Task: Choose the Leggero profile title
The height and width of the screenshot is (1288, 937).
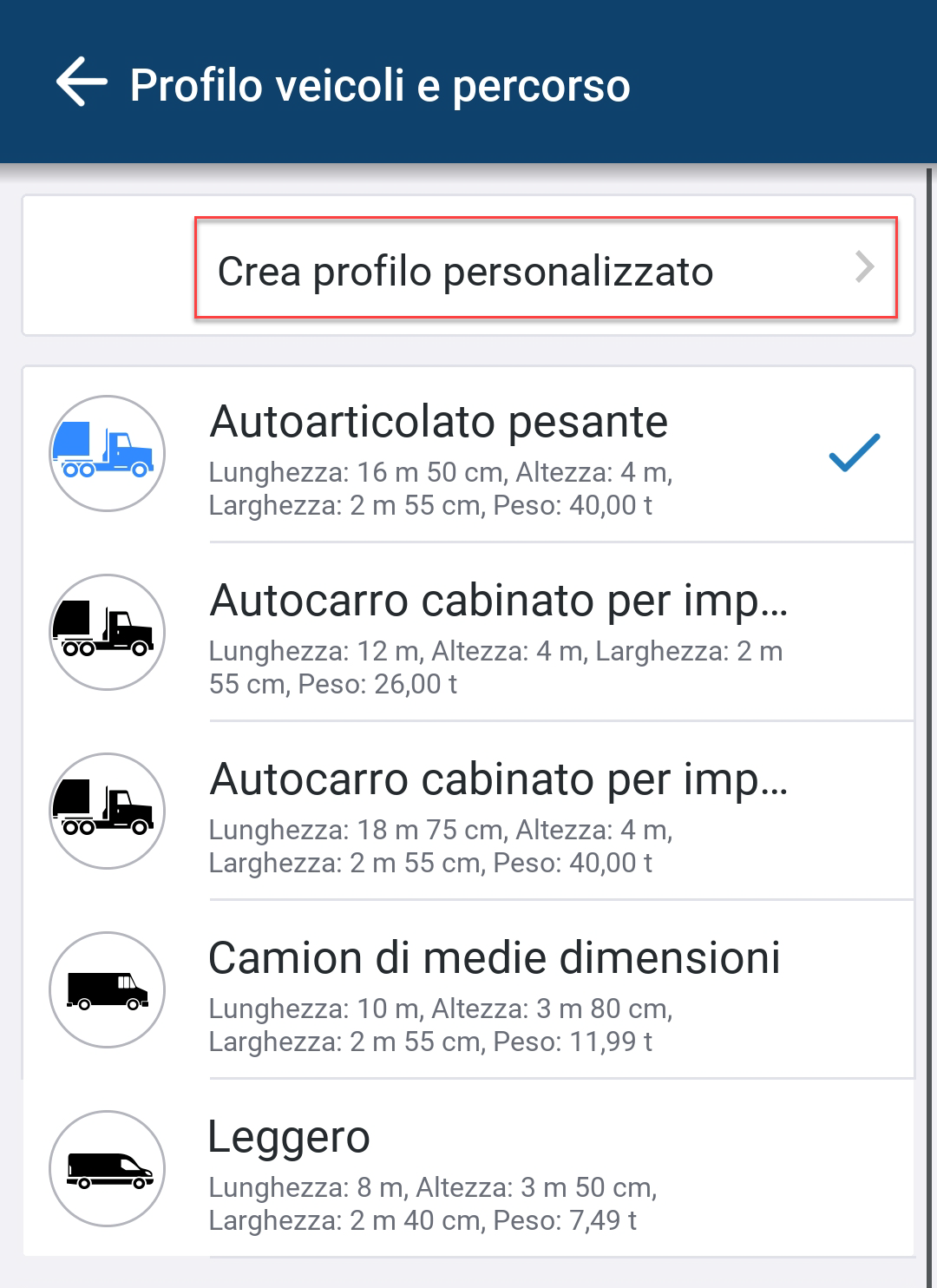Action: 289,1138
